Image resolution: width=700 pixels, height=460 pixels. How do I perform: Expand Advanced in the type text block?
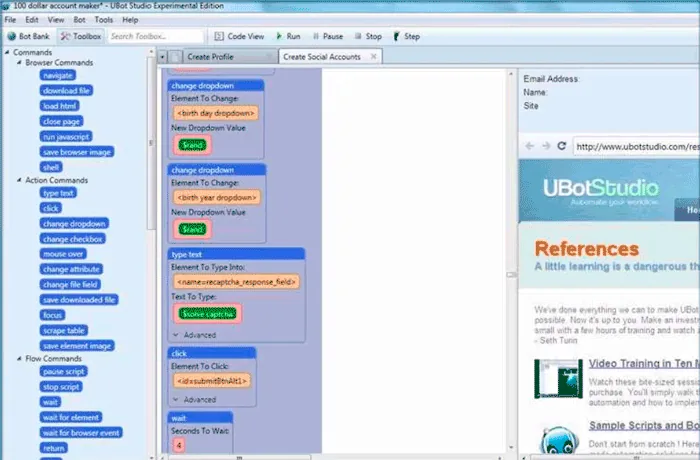[x=194, y=335]
